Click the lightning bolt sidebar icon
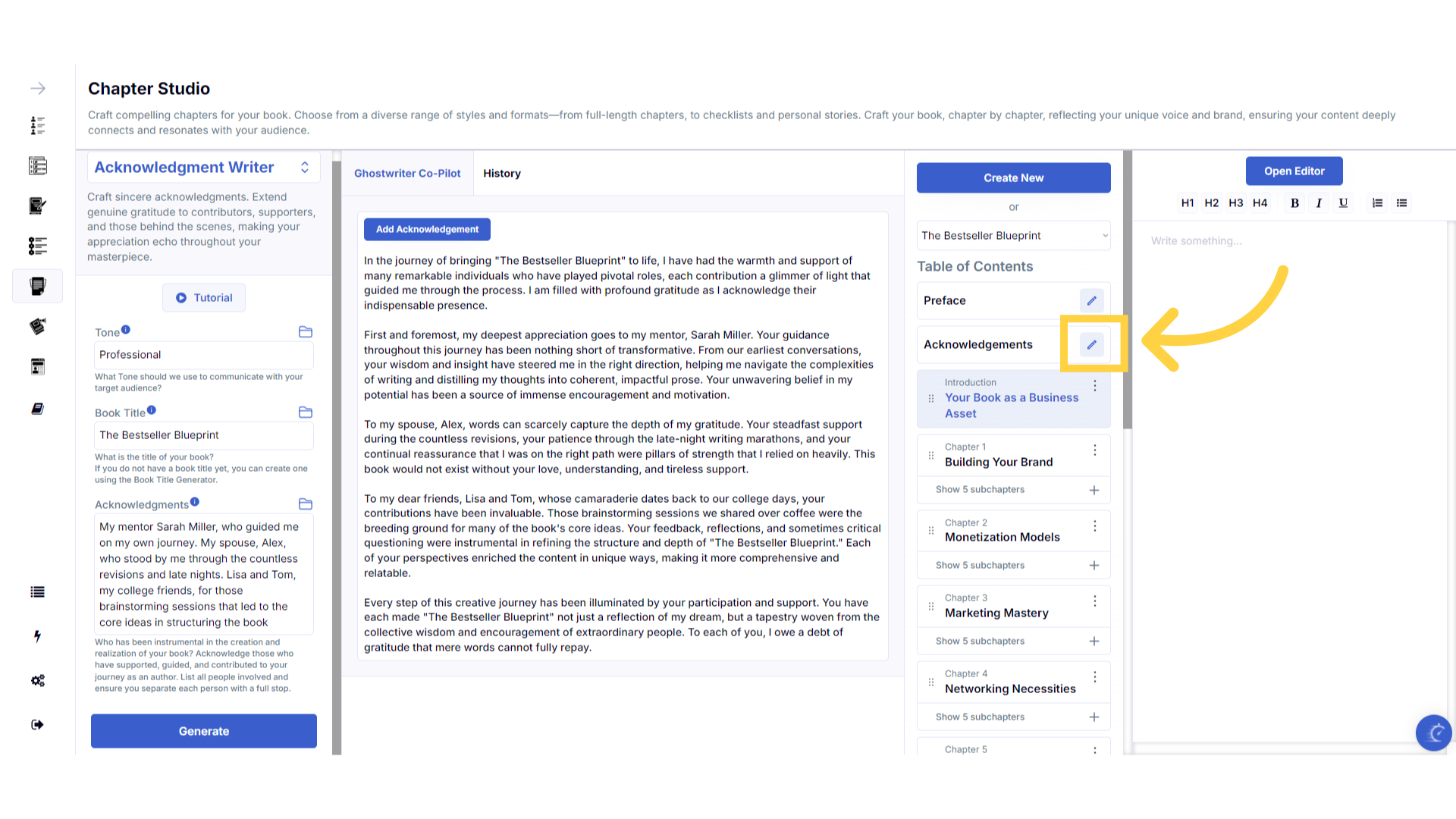Image resolution: width=1456 pixels, height=819 pixels. click(x=37, y=636)
